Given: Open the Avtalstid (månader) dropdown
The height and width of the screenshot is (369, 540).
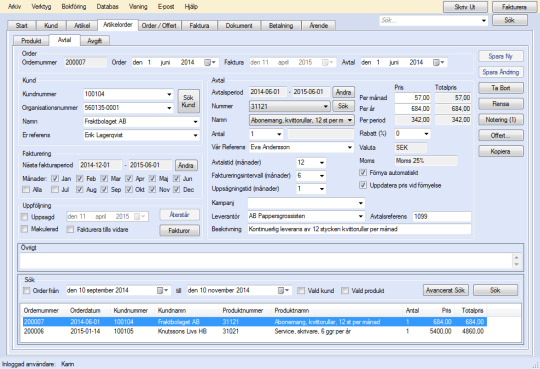Looking at the screenshot, I should (322, 163).
